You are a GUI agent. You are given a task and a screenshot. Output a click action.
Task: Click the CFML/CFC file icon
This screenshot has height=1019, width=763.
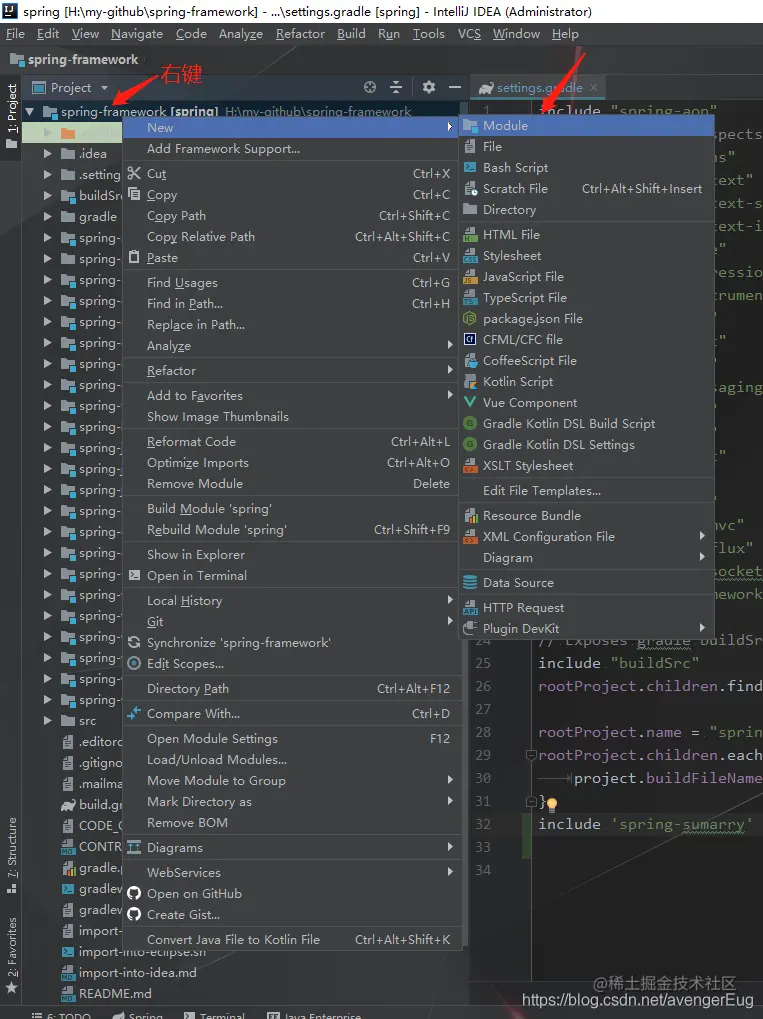coord(470,339)
